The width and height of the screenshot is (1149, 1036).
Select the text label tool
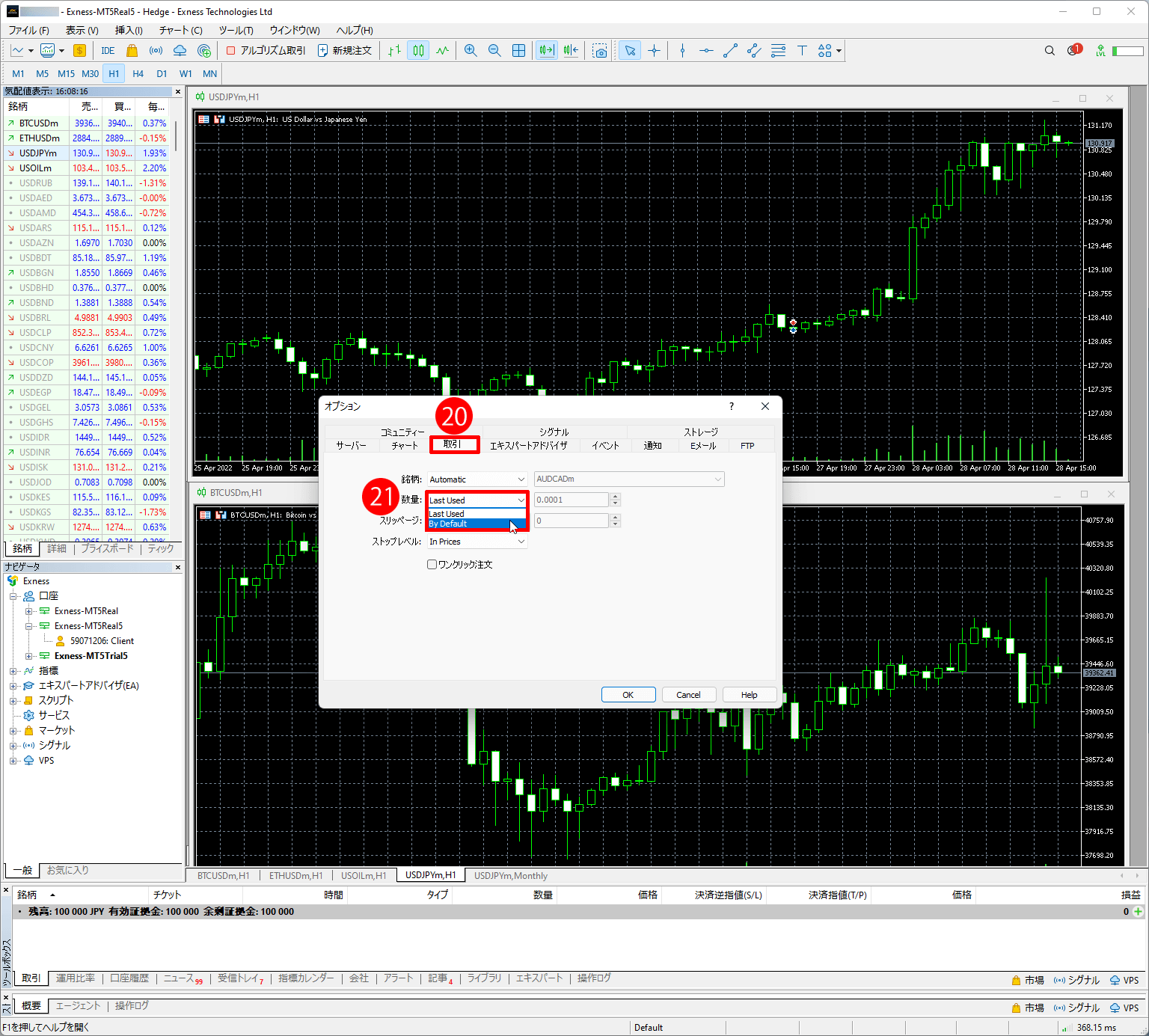pyautogui.click(x=802, y=51)
